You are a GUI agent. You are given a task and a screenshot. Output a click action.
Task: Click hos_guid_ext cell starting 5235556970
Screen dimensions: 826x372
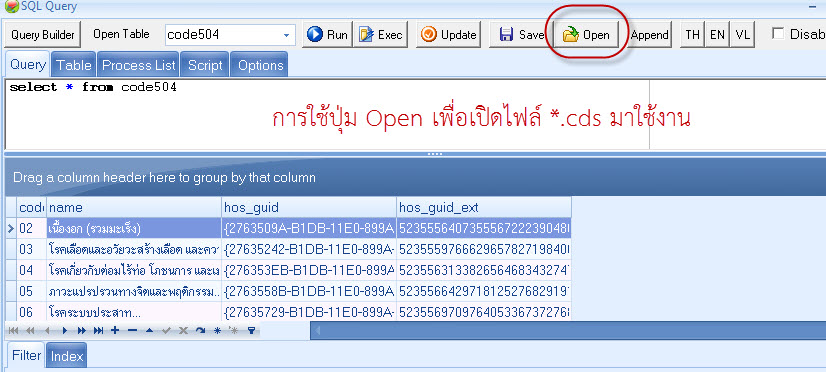[x=484, y=311]
